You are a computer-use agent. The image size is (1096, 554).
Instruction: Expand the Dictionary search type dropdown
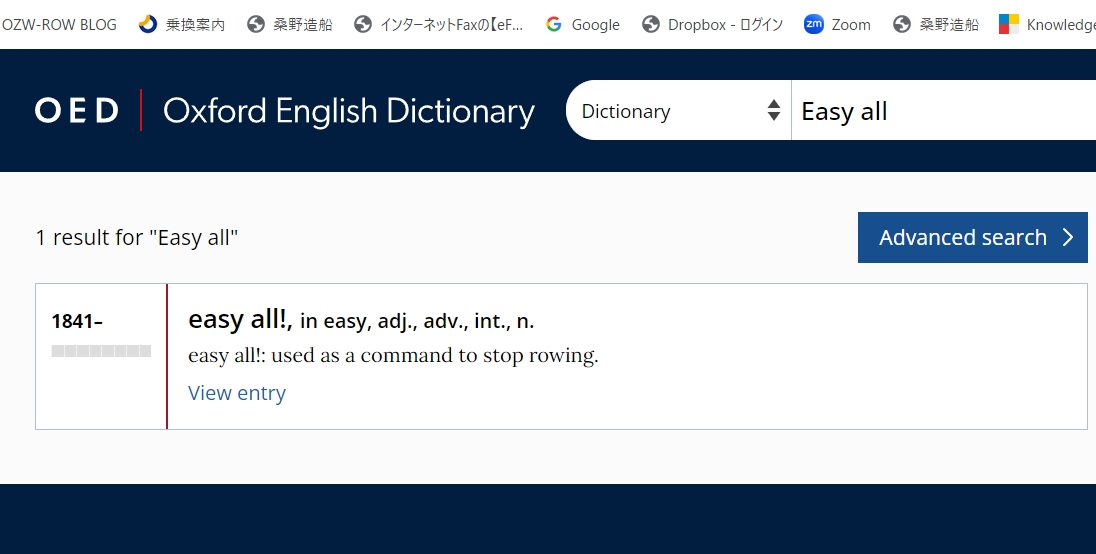tap(678, 110)
